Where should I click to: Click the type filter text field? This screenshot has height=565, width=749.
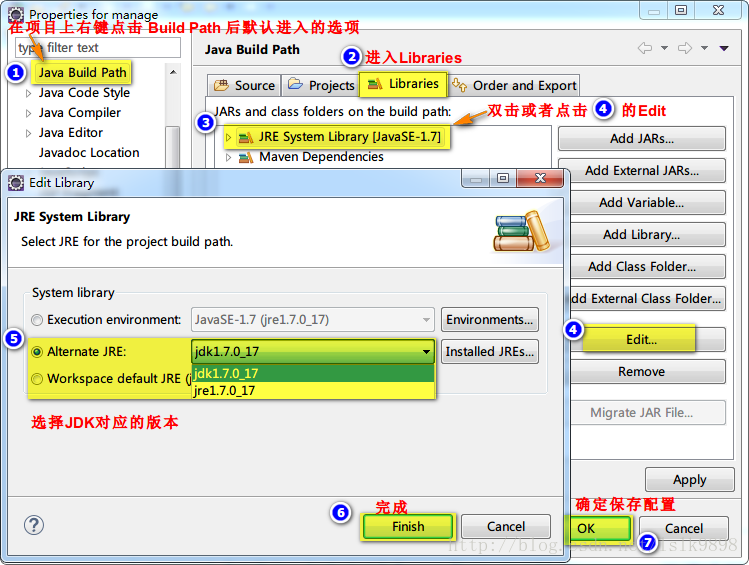tap(98, 48)
